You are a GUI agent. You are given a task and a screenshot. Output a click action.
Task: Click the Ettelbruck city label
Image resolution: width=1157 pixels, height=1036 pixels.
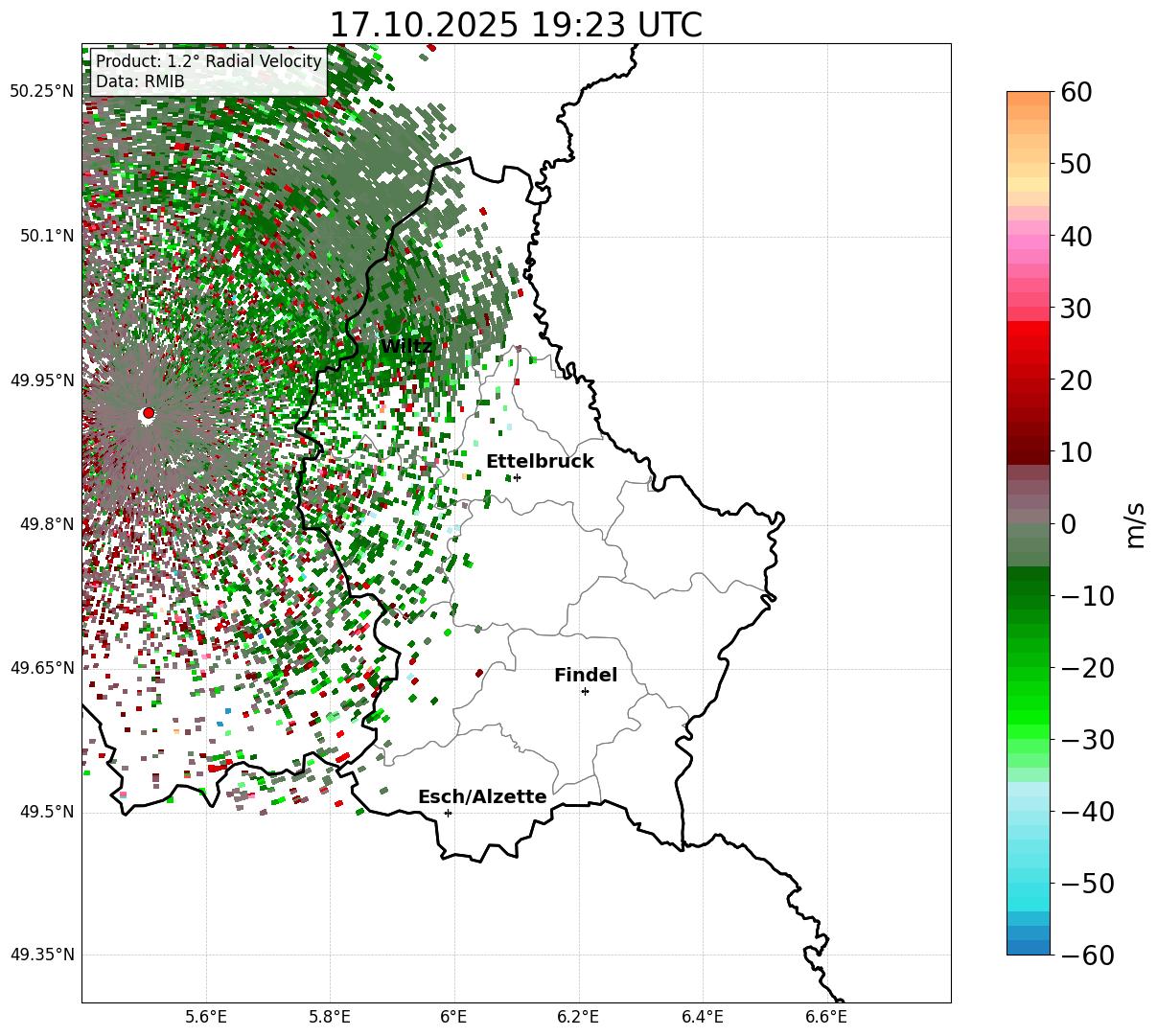coord(540,462)
